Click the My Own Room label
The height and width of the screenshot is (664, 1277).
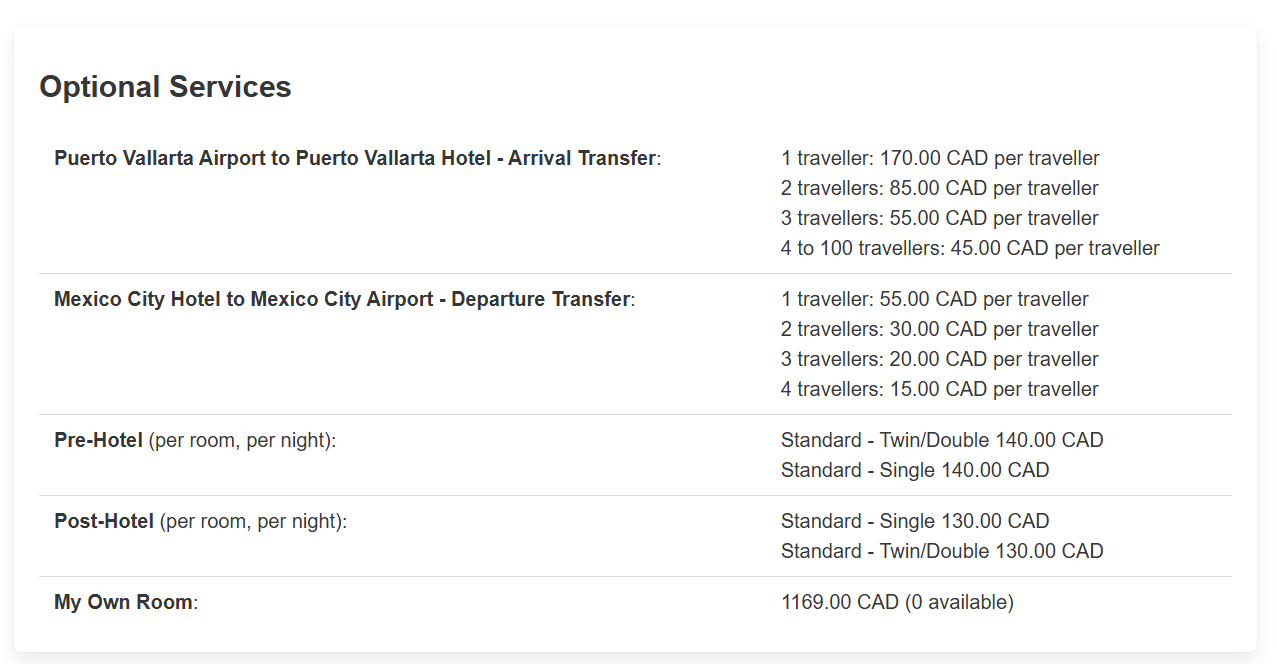pyautogui.click(x=123, y=602)
